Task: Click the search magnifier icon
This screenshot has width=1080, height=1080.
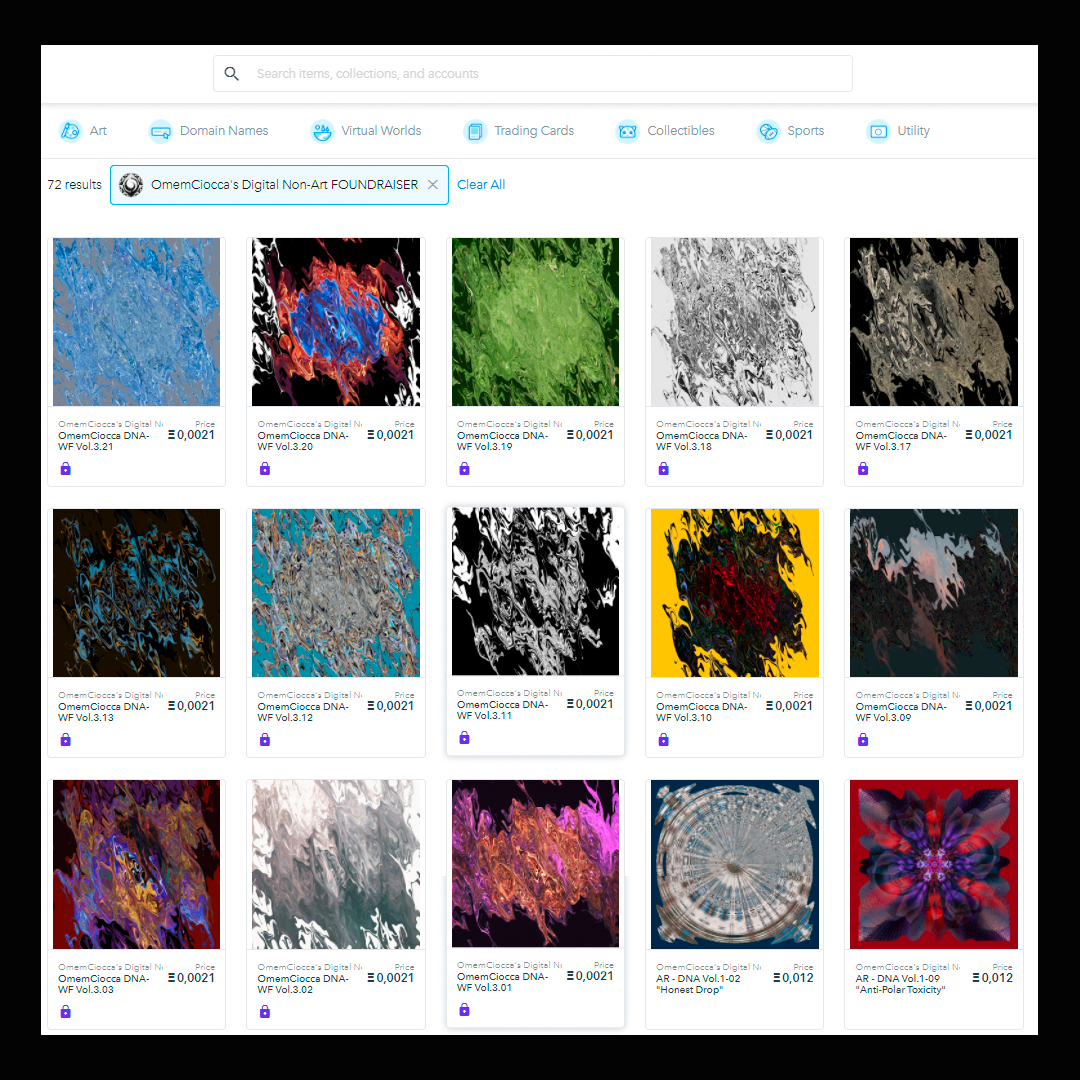Action: pos(232,74)
